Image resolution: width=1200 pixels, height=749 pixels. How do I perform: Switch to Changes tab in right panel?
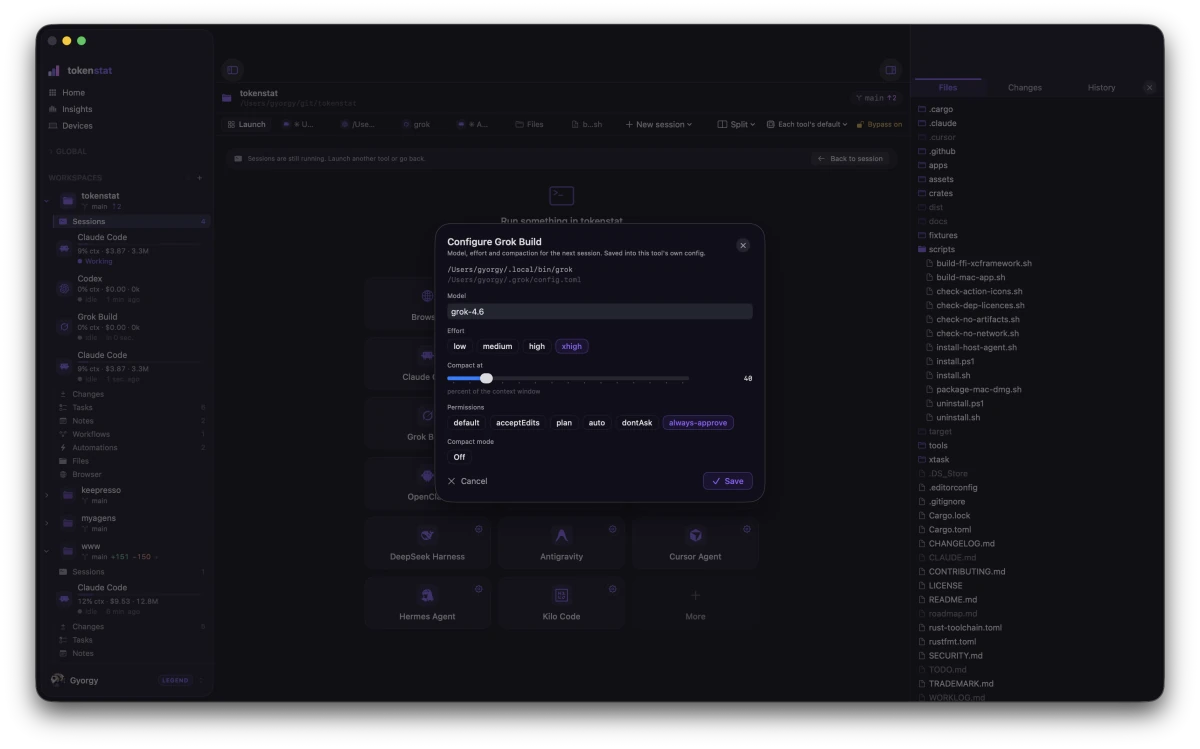[x=1025, y=88]
